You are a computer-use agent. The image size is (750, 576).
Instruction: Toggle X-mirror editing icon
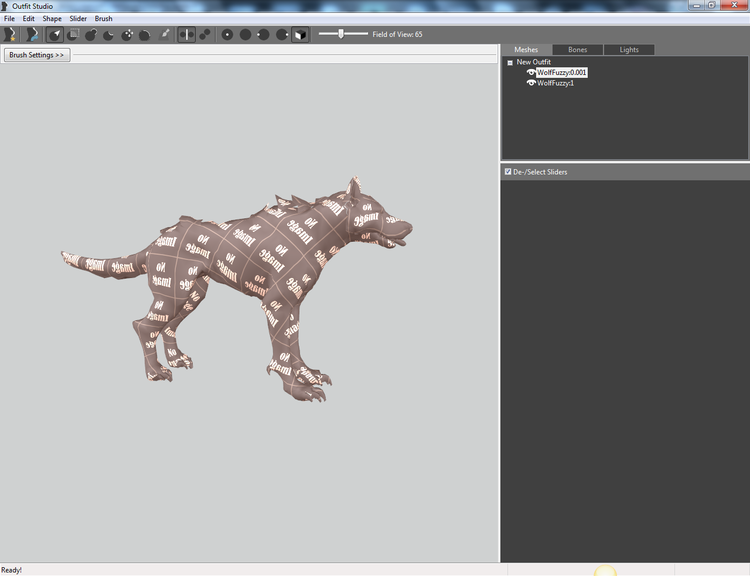[x=187, y=34]
